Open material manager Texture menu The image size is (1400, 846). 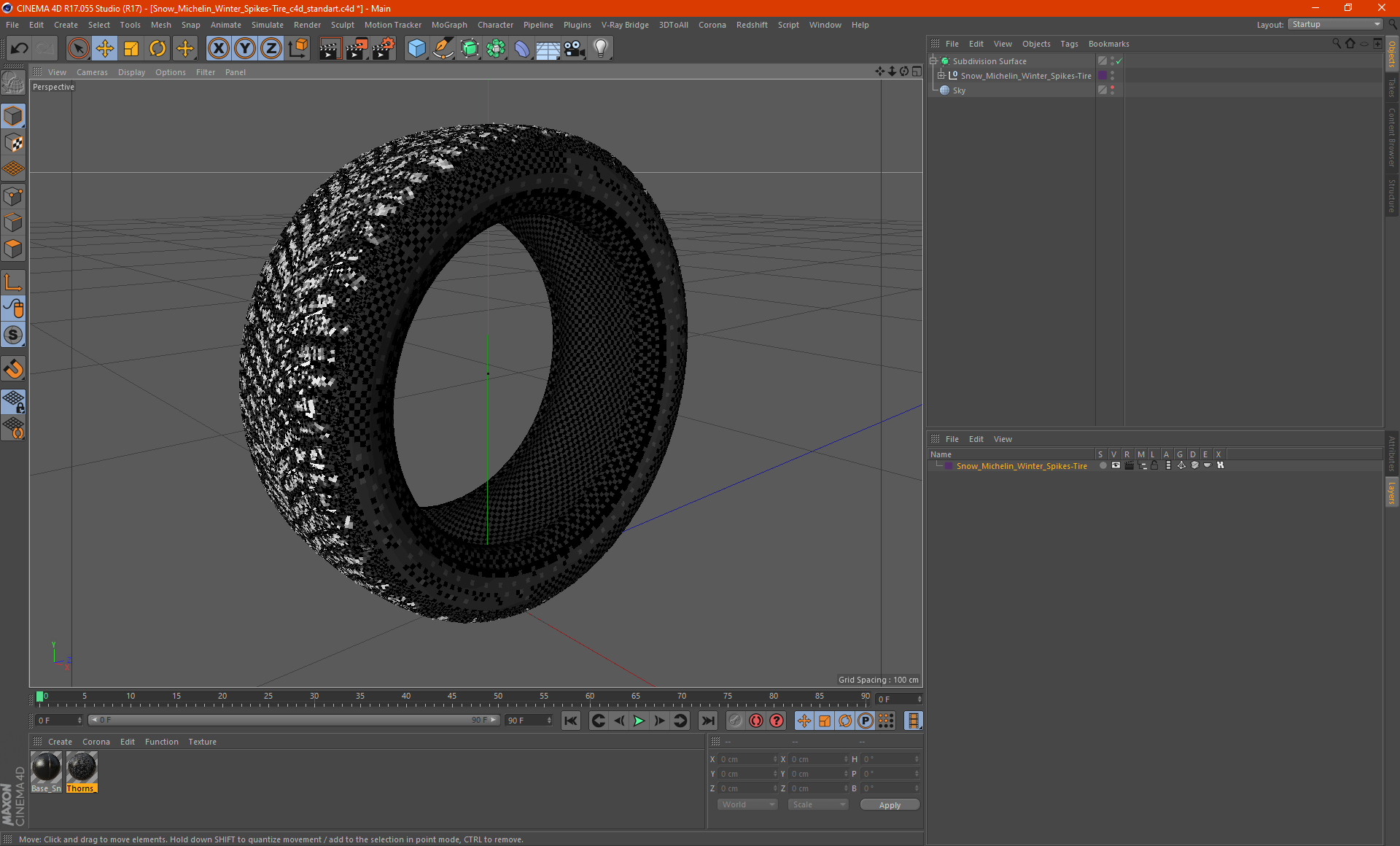[x=202, y=742]
